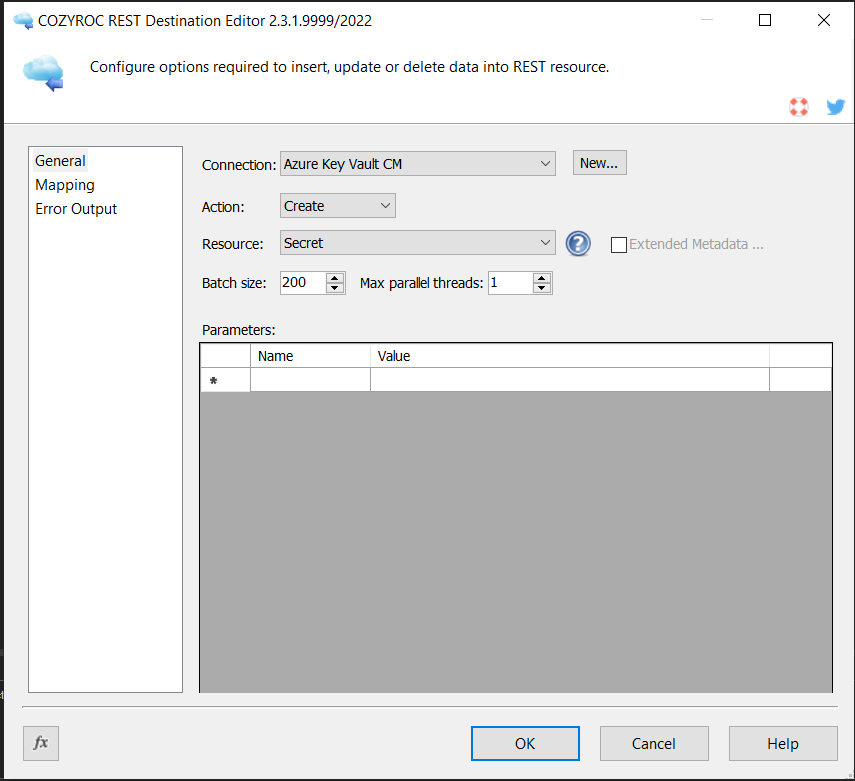855x781 pixels.
Task: Click the COZYROC cloud icon in title bar
Action: click(22, 20)
